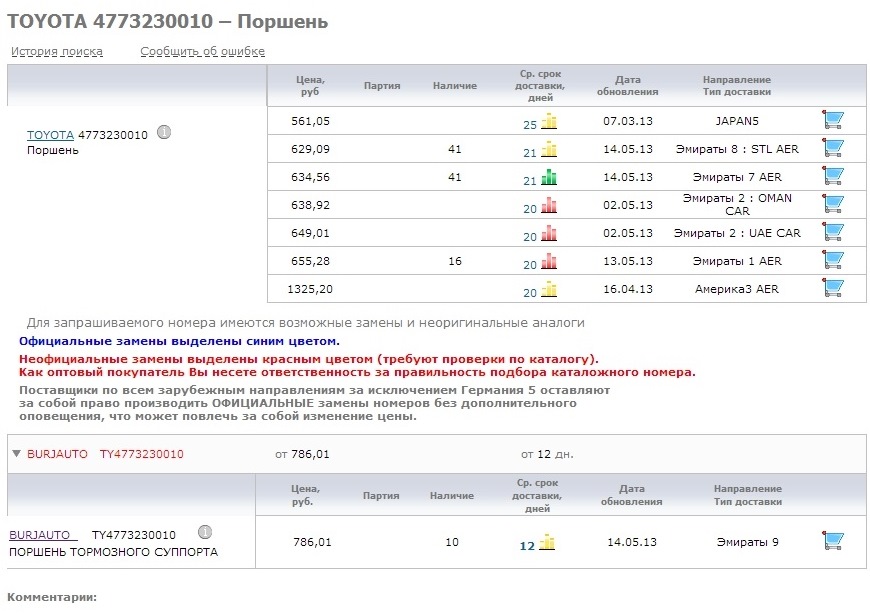870x614 pixels.
Task: Add the 649,01 UAE CAR offer to cart
Action: click(x=833, y=232)
